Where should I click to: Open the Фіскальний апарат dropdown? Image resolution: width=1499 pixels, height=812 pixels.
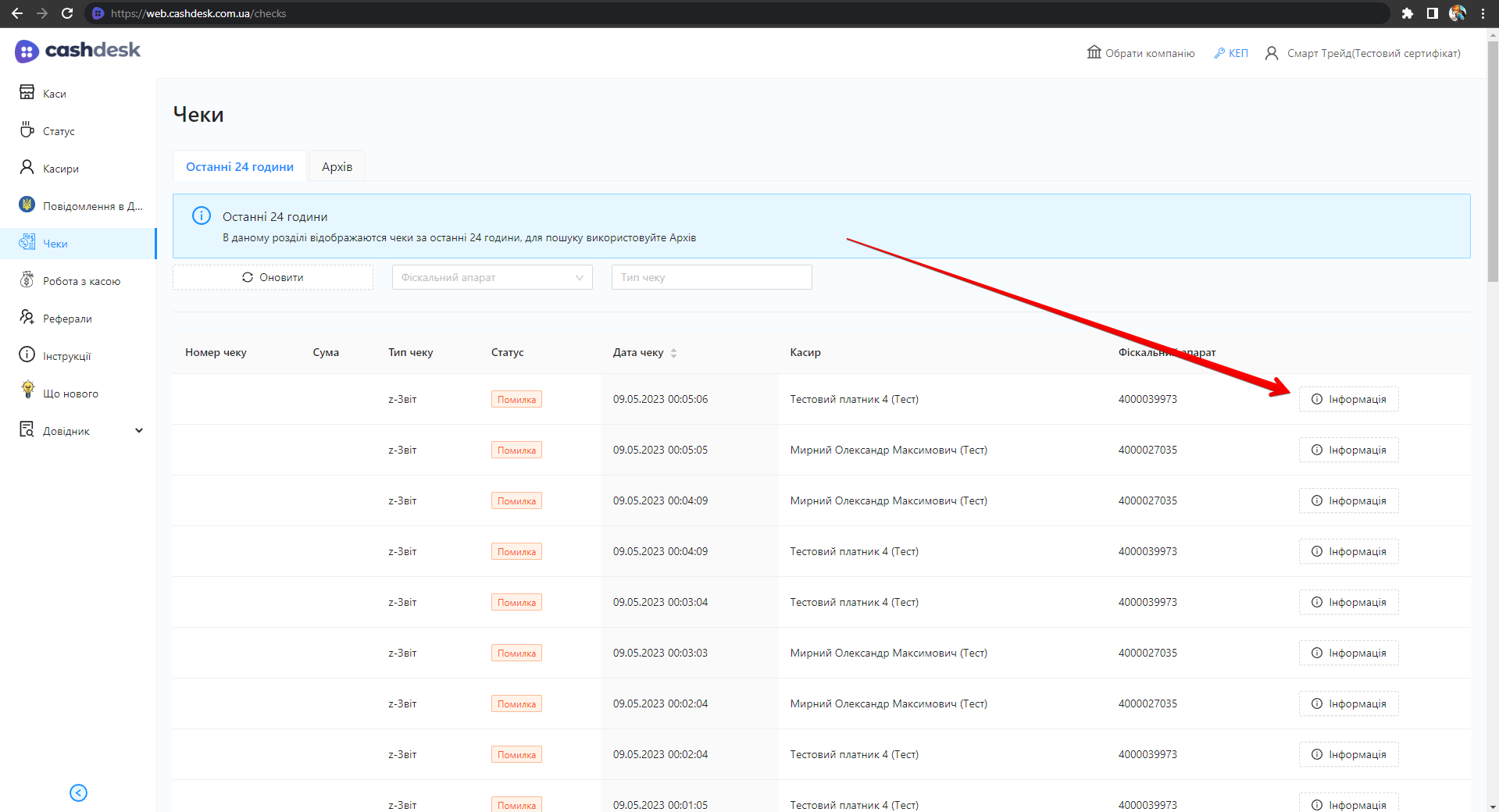point(491,277)
